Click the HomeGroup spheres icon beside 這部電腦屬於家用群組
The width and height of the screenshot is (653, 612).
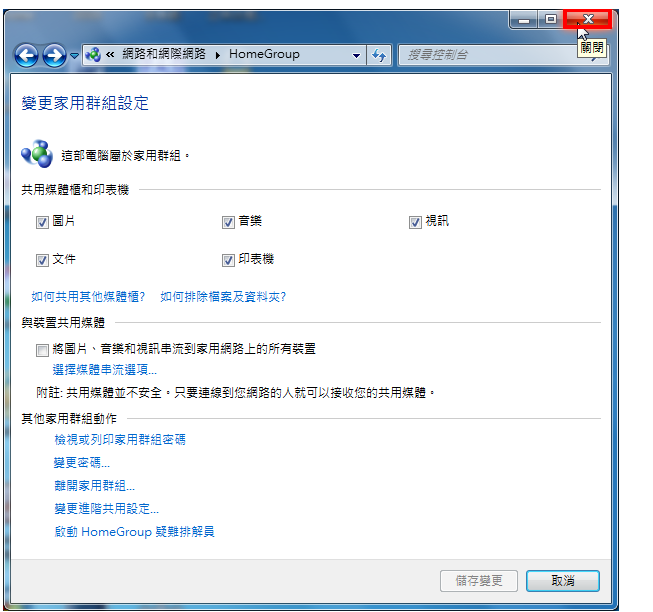point(37,154)
